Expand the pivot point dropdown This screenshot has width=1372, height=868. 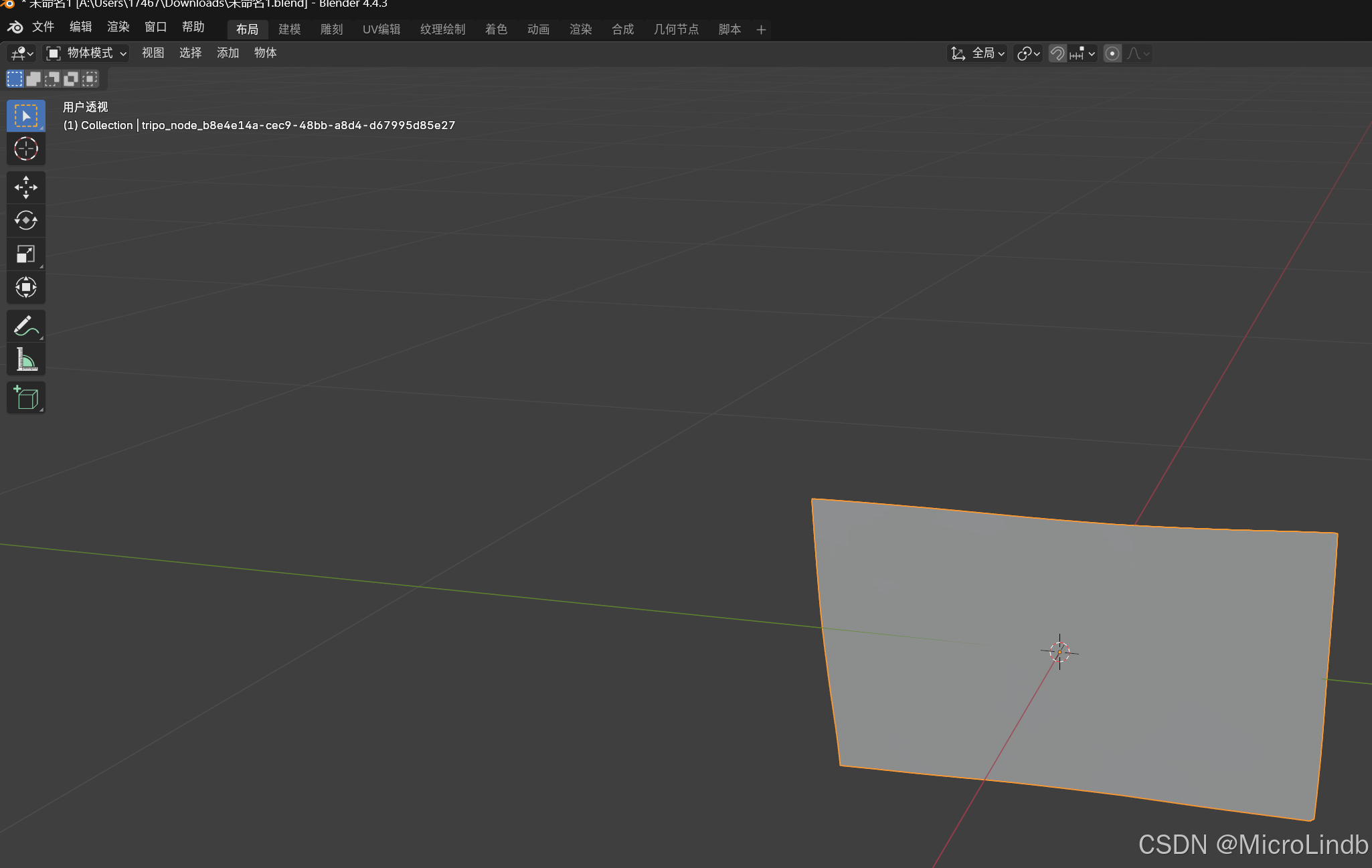1028,54
